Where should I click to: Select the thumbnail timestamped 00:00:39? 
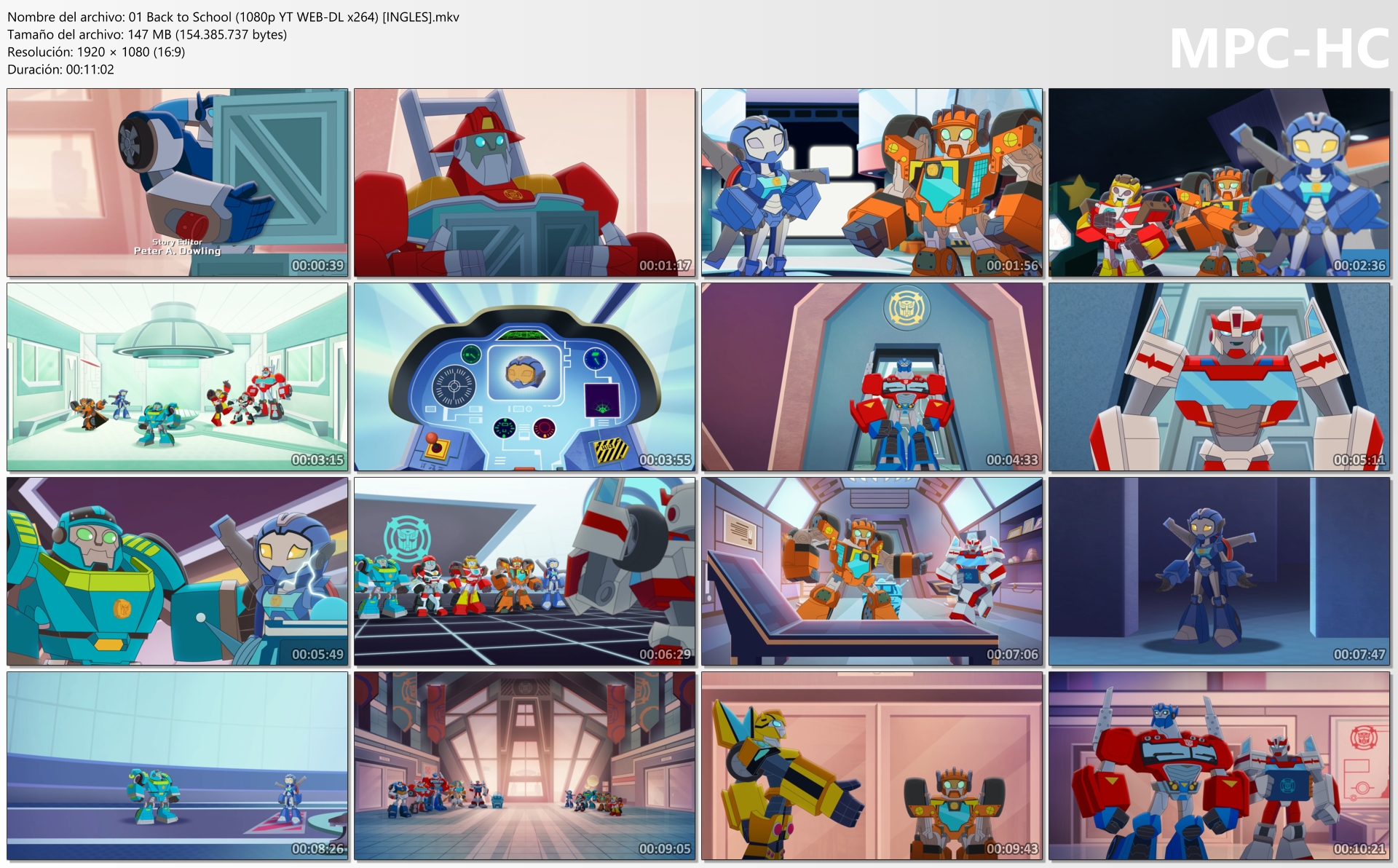pos(178,183)
